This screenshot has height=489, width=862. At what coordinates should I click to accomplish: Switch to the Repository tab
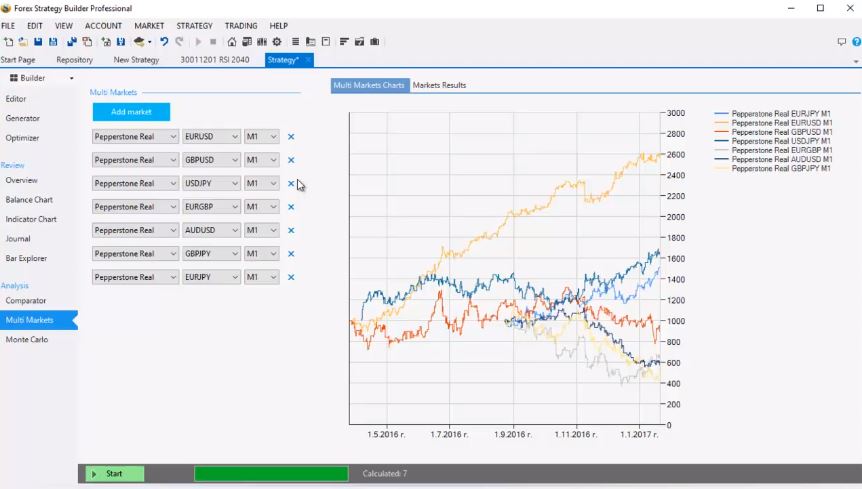point(74,60)
